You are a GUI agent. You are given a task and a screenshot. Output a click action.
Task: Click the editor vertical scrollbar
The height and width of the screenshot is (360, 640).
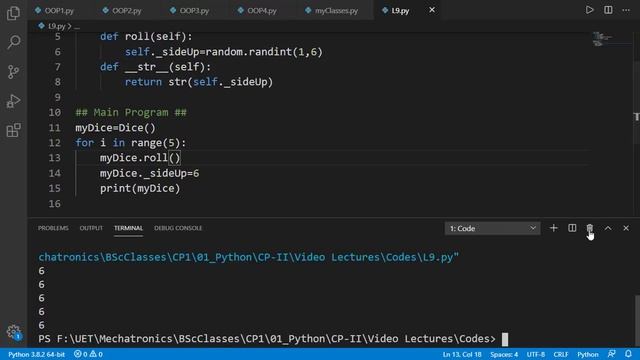637,102
